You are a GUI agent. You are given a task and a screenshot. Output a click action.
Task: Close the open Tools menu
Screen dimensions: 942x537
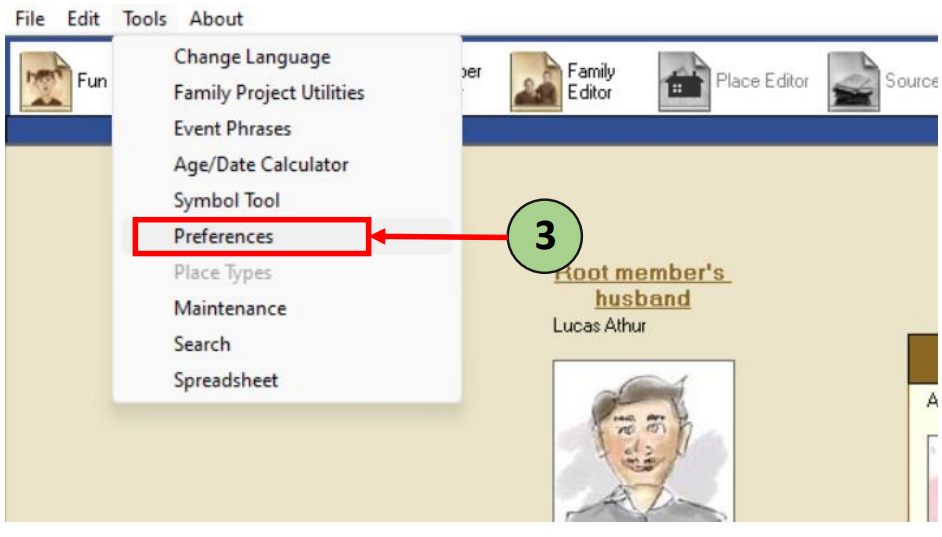click(145, 18)
